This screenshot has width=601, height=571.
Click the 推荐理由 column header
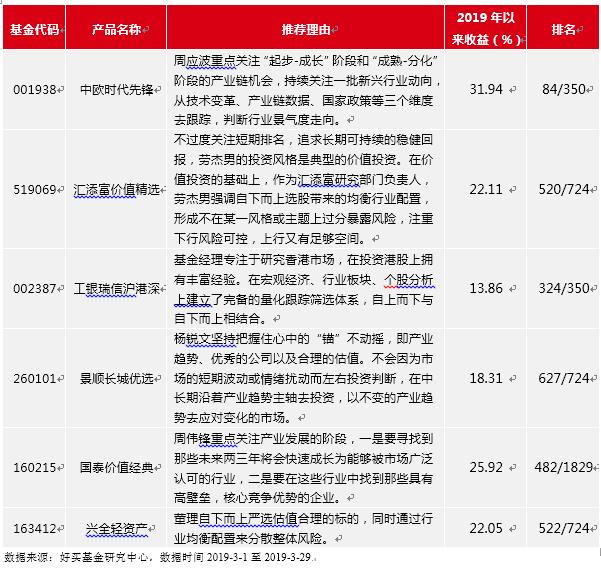(306, 29)
